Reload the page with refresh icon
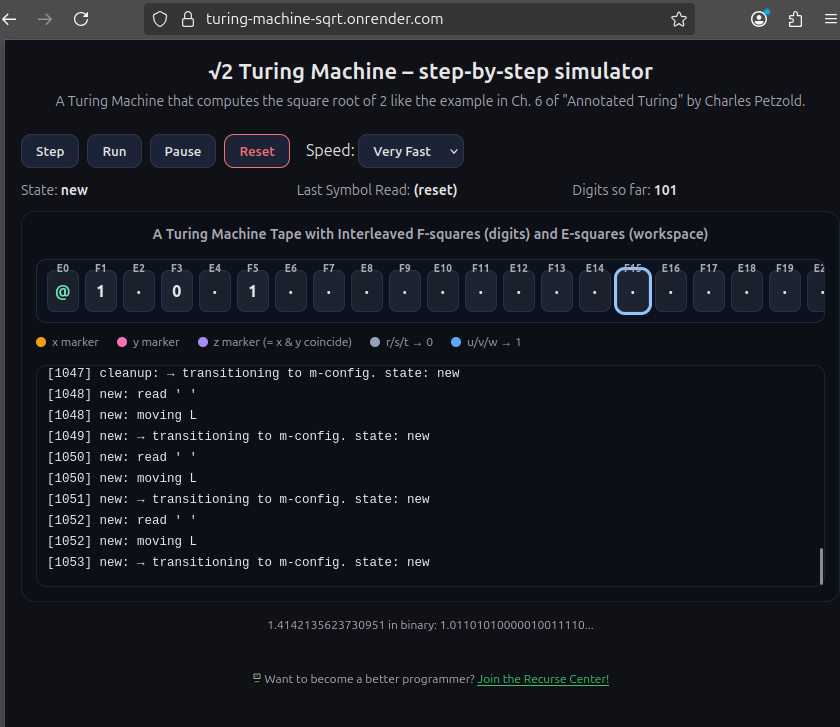The image size is (840, 727). pyautogui.click(x=81, y=19)
